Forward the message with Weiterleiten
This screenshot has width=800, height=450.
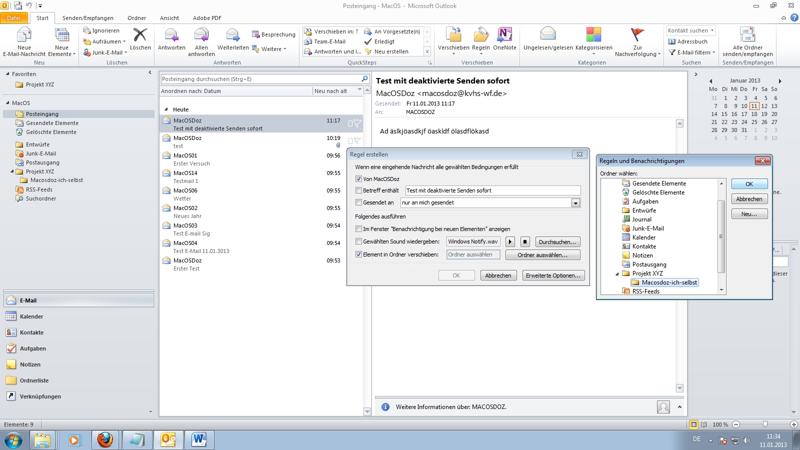click(x=233, y=39)
